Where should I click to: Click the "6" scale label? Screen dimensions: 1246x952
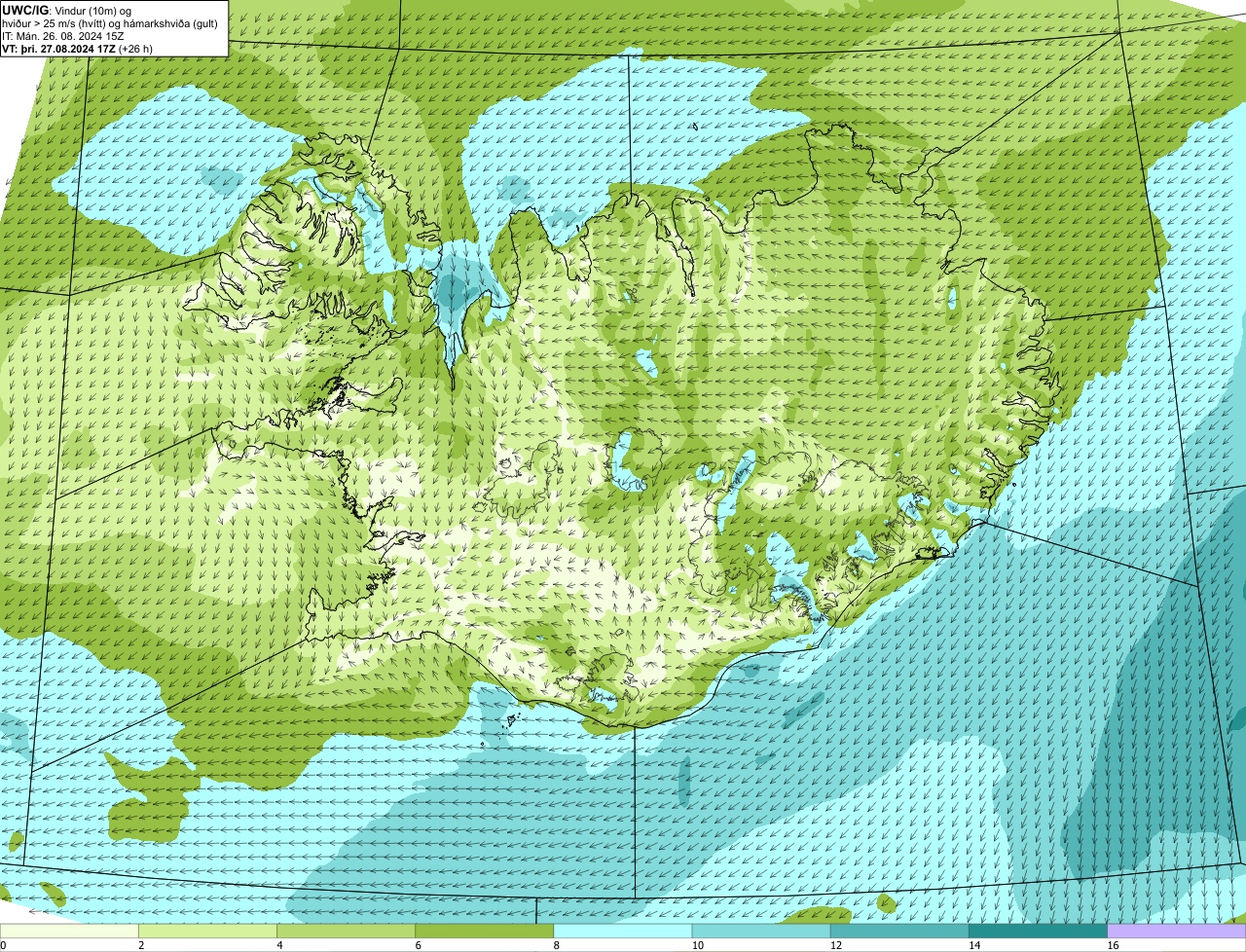pyautogui.click(x=418, y=945)
